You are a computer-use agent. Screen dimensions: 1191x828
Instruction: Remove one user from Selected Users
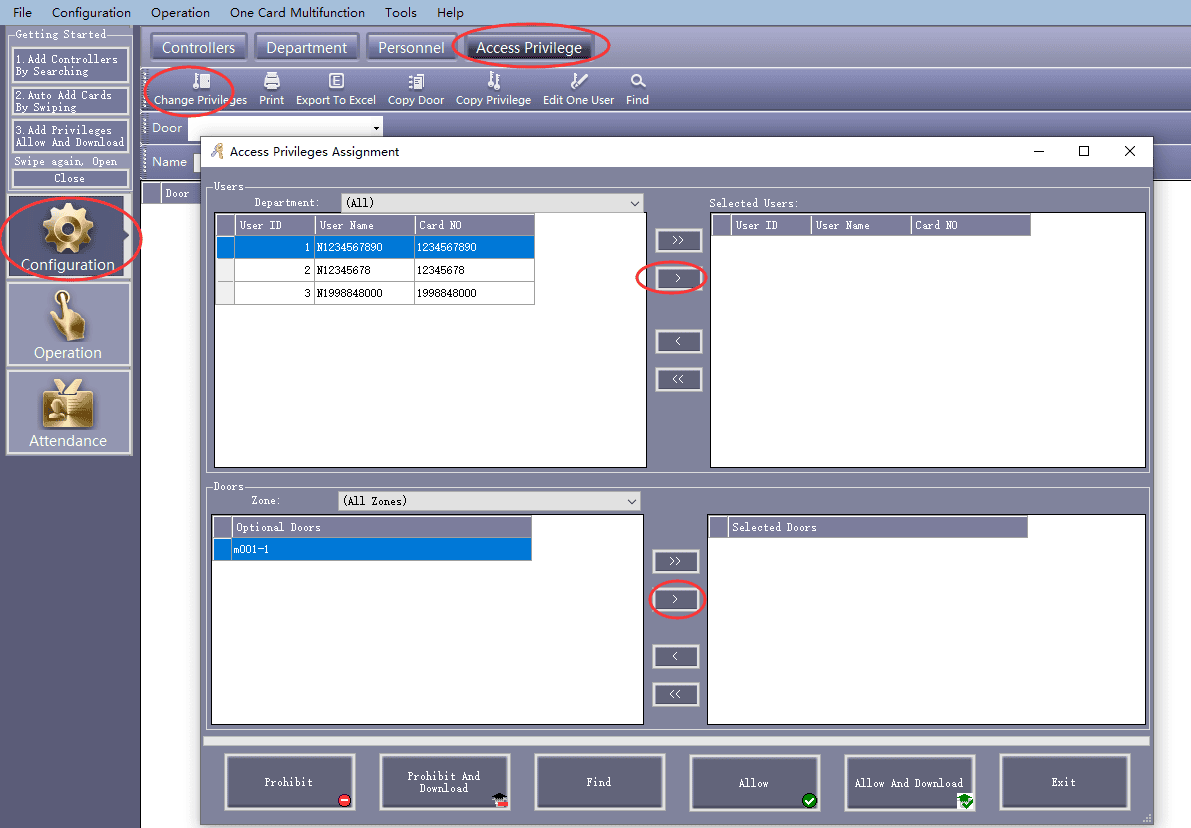678,341
